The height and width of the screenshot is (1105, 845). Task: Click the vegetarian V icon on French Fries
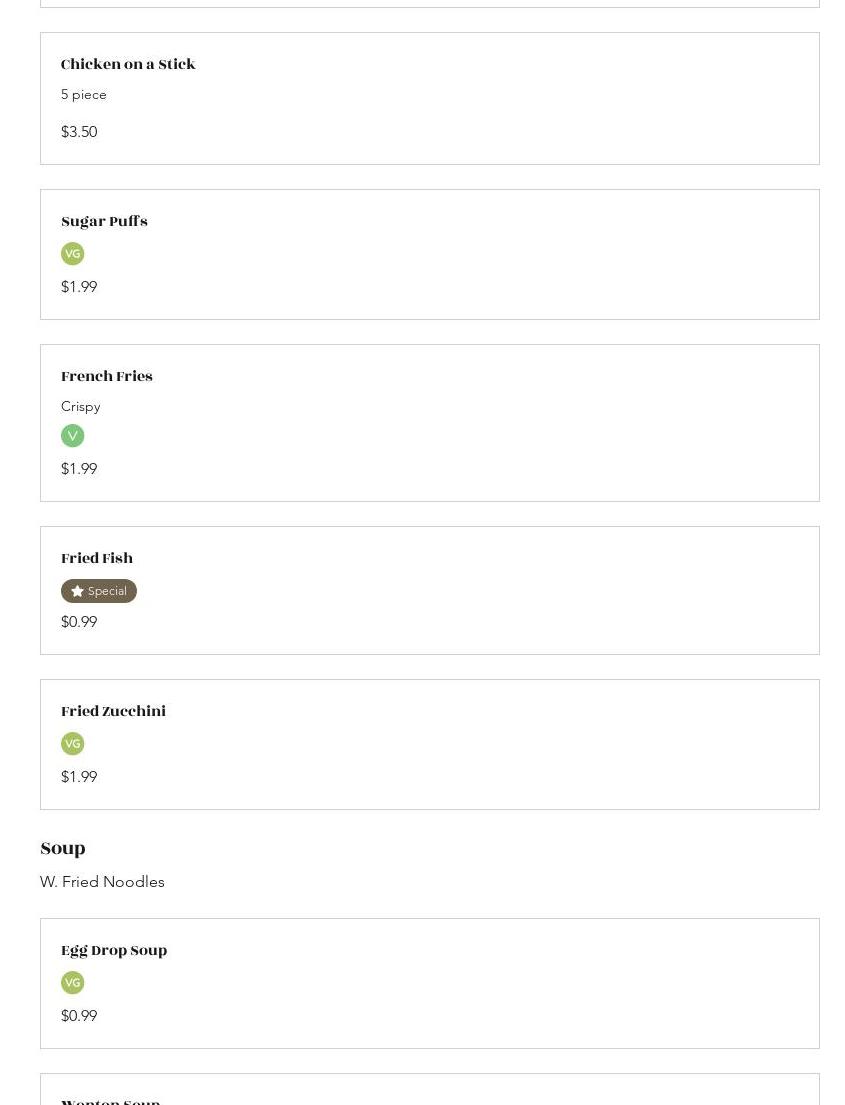(x=72, y=436)
